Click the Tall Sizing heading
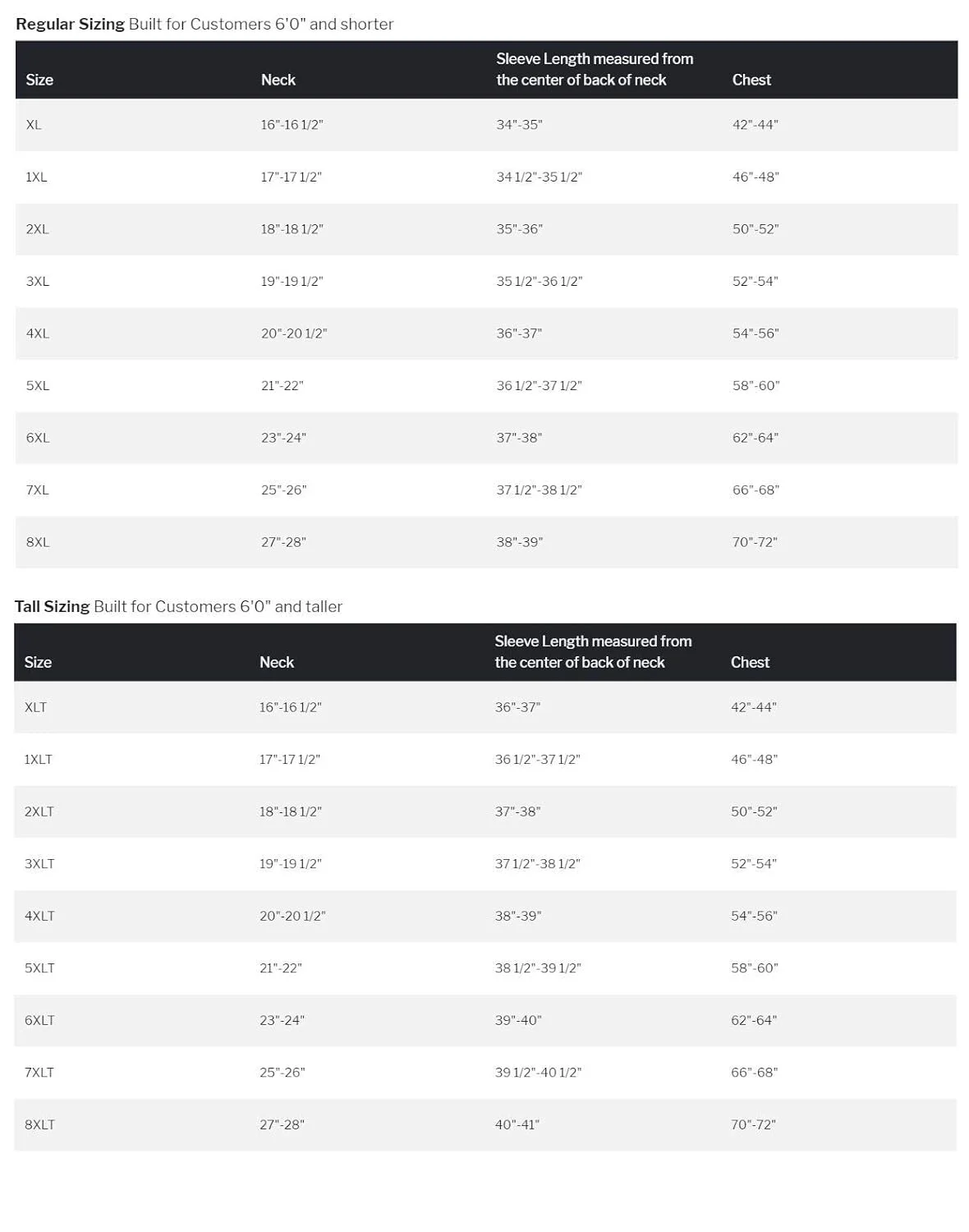The height and width of the screenshot is (1232, 969). [52, 606]
